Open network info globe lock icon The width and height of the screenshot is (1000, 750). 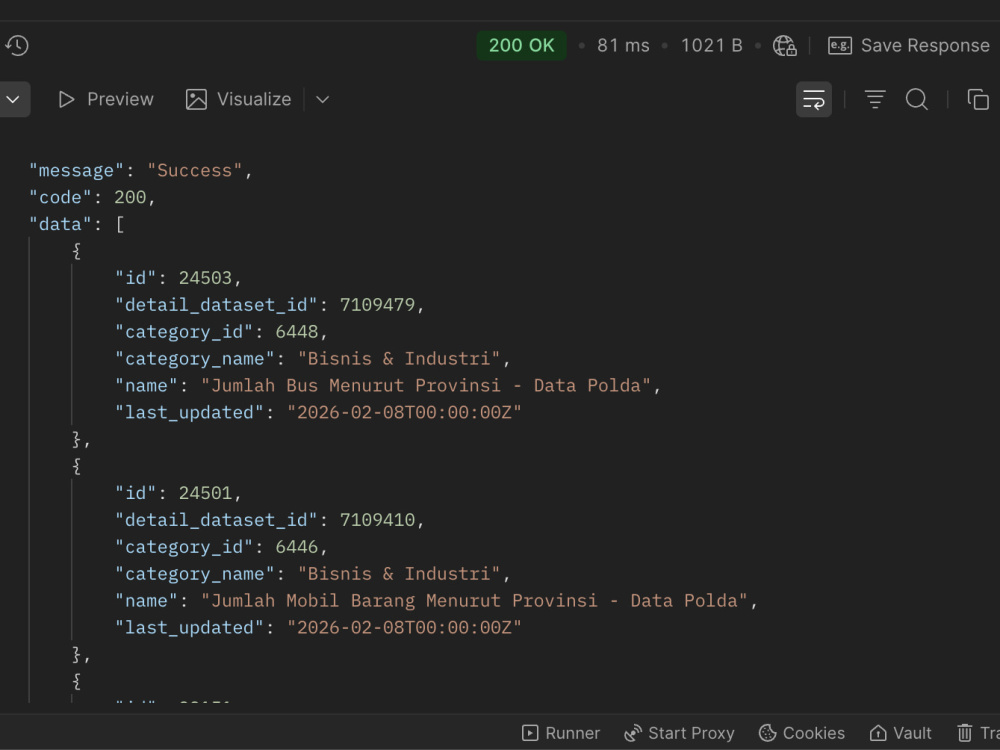coord(784,45)
